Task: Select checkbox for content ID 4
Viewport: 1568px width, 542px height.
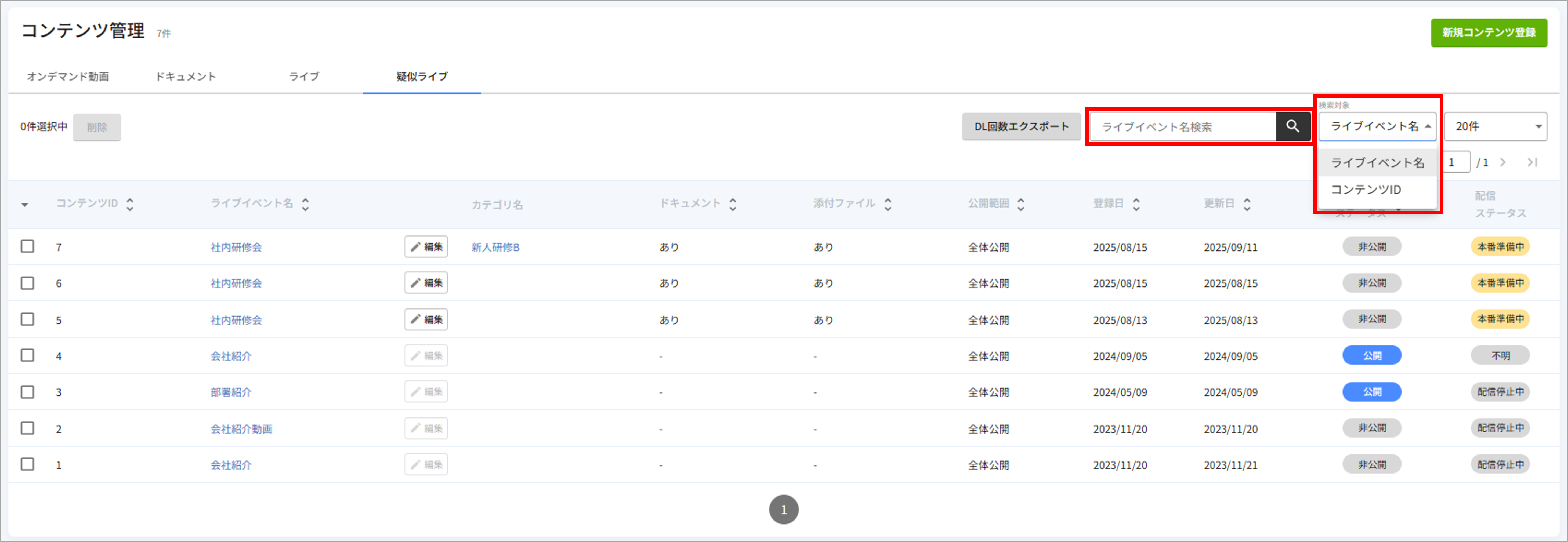Action: (27, 355)
